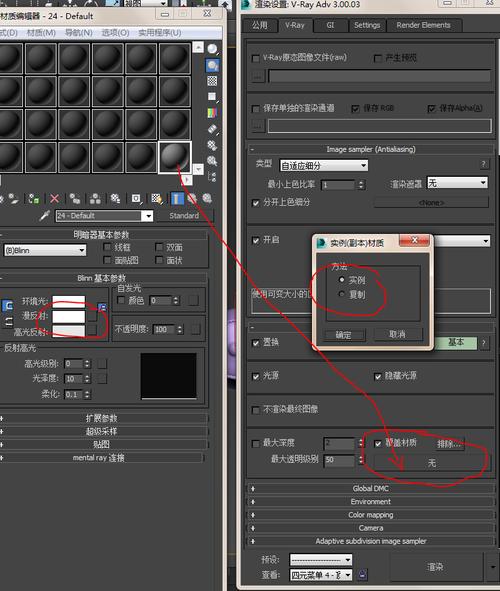
Task: Click the Make Unique icon
Action: point(95,199)
